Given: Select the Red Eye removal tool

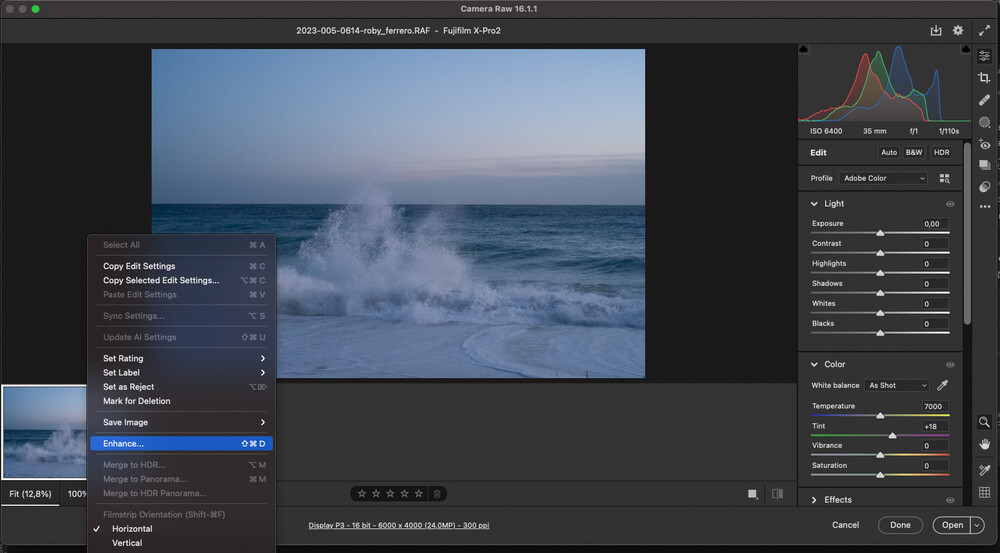Looking at the screenshot, I should 985,145.
